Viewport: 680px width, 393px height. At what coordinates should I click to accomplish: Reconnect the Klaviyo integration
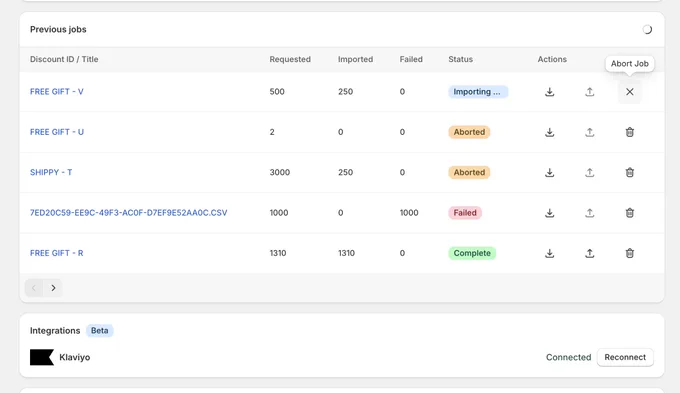(625, 357)
